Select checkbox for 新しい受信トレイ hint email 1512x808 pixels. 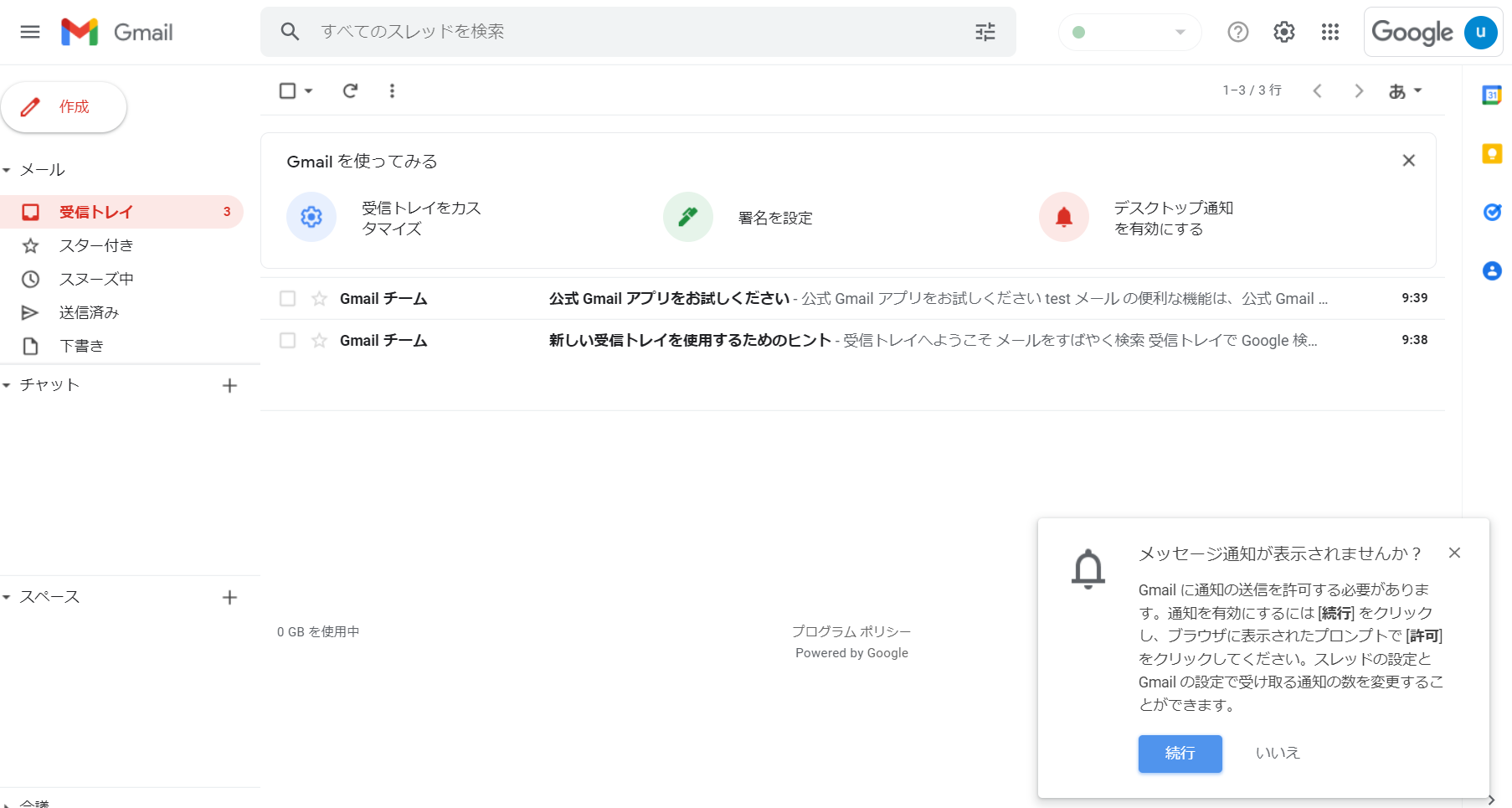click(287, 340)
